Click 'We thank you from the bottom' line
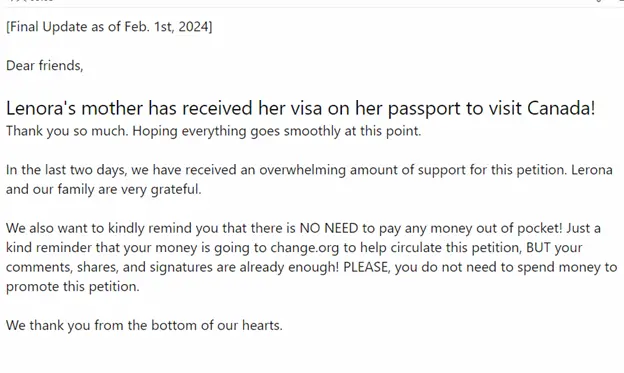Viewport: 624px width, 373px height. click(x=144, y=326)
